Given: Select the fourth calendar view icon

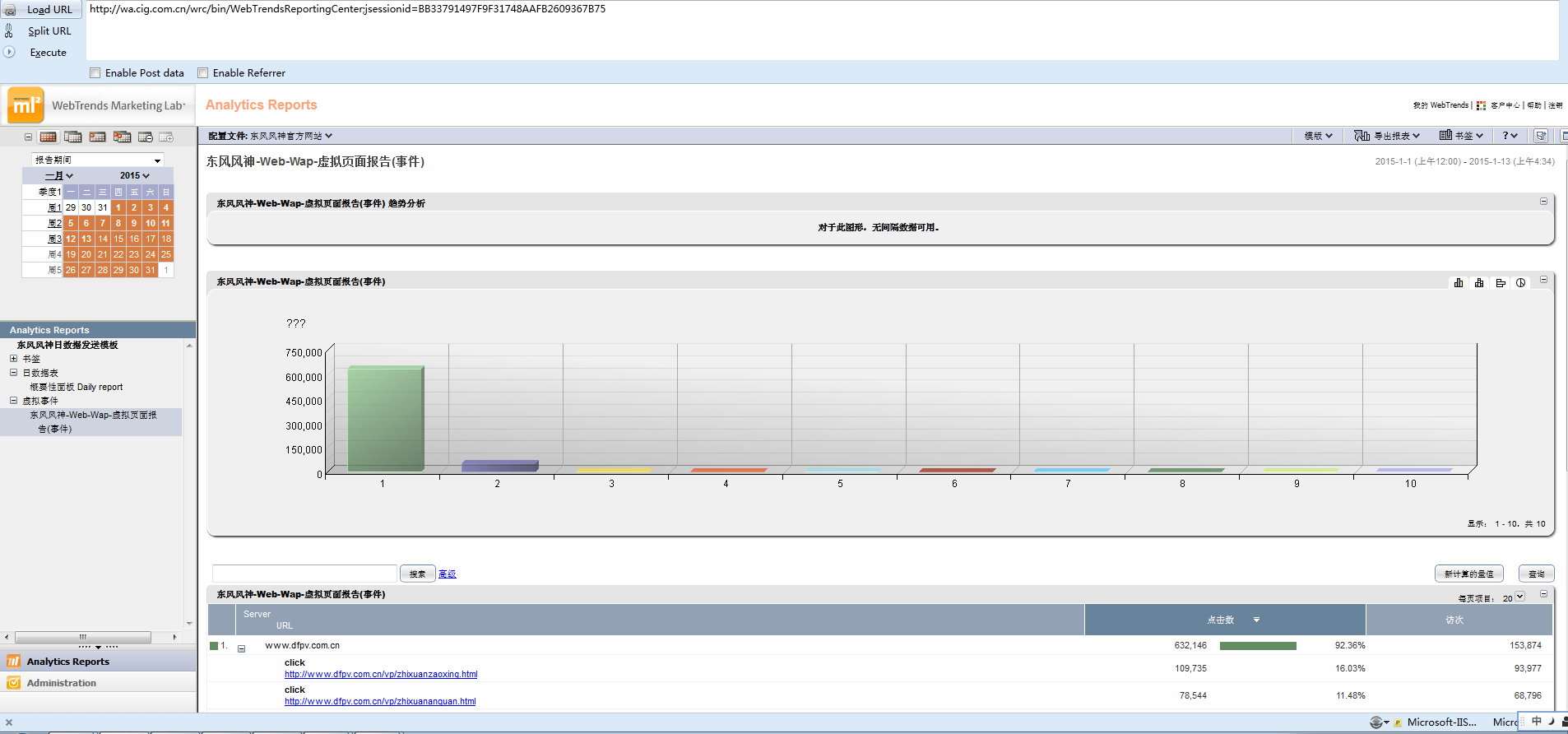Looking at the screenshot, I should tap(122, 137).
